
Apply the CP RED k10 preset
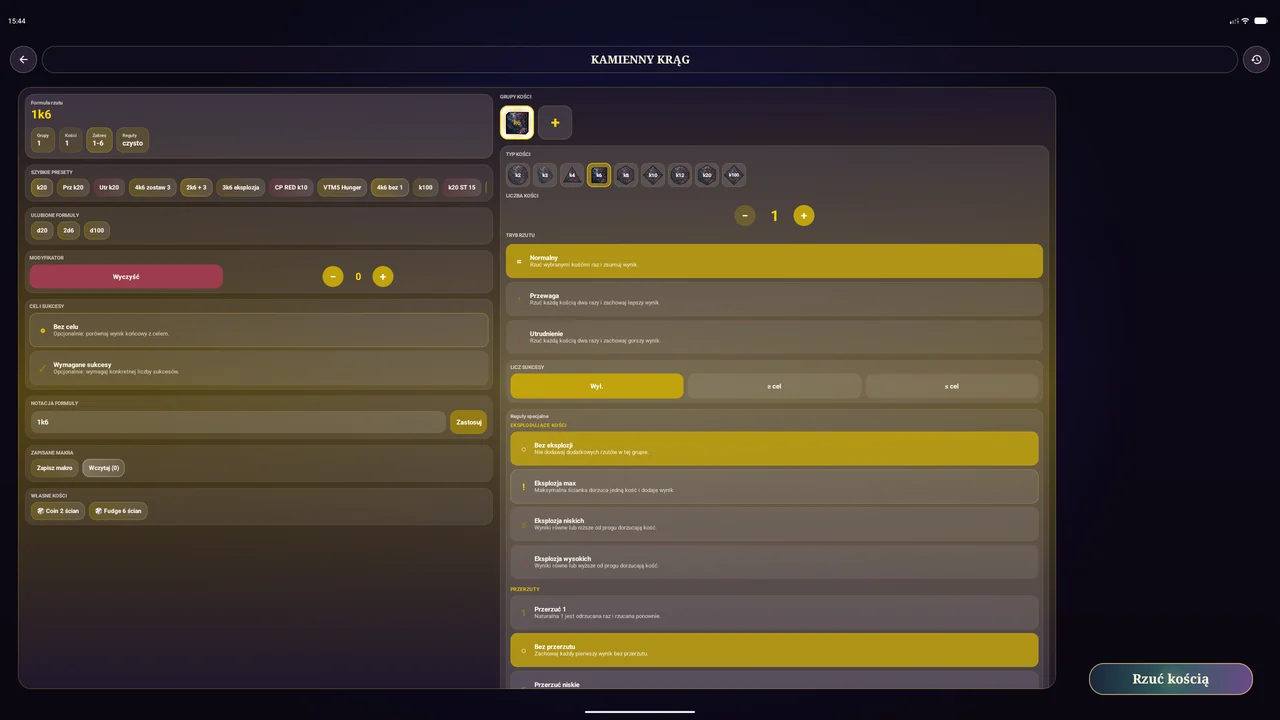coord(291,187)
